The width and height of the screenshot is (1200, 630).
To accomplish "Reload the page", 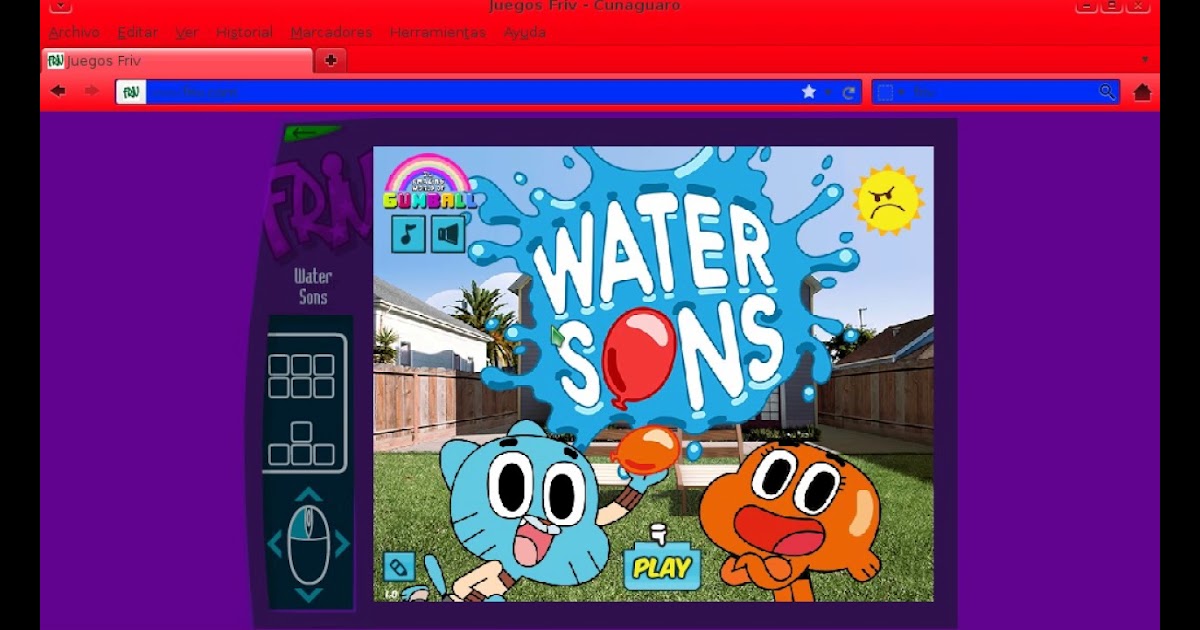I will [x=849, y=92].
